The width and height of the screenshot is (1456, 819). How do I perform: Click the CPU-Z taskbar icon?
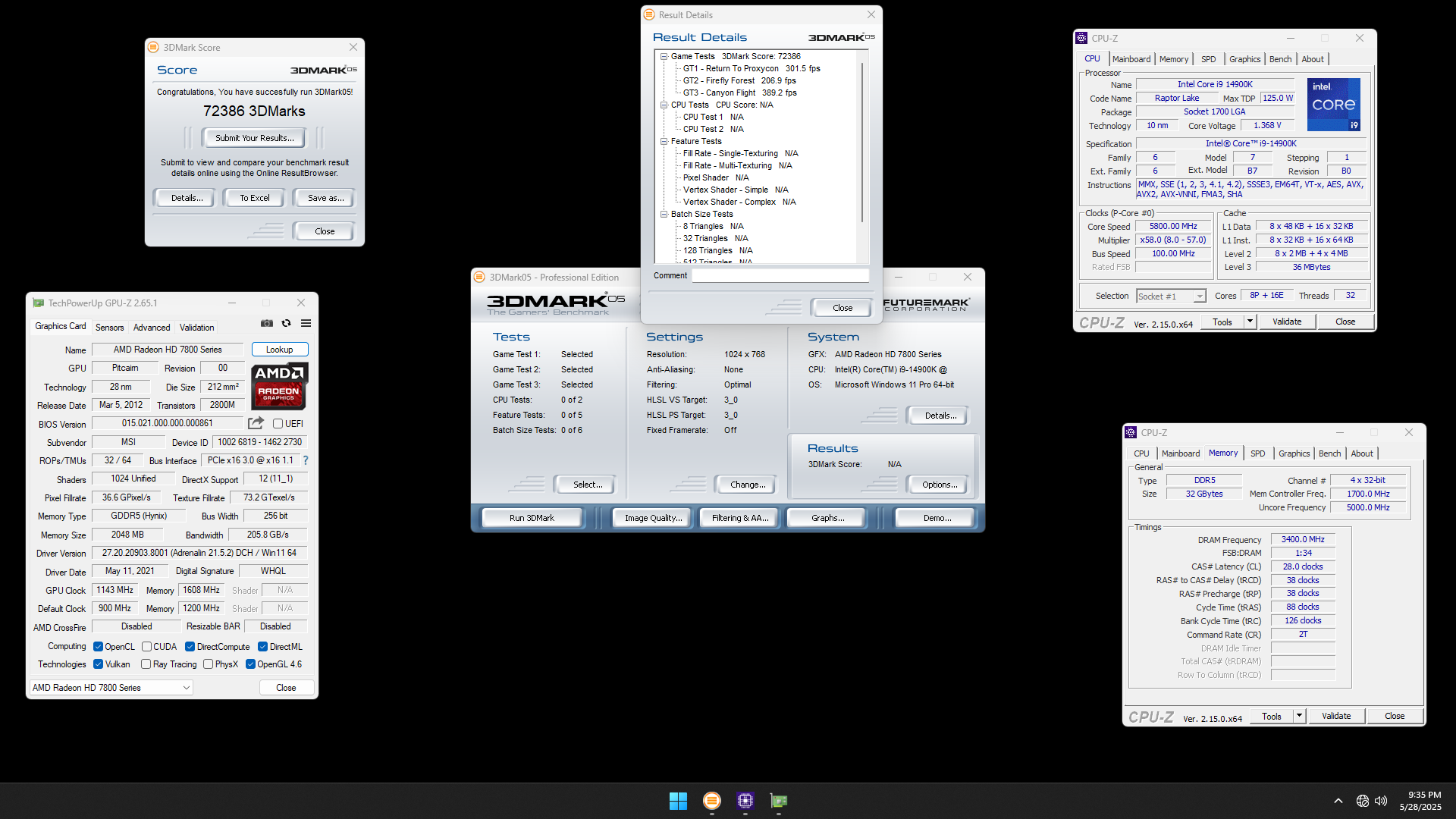click(x=745, y=801)
